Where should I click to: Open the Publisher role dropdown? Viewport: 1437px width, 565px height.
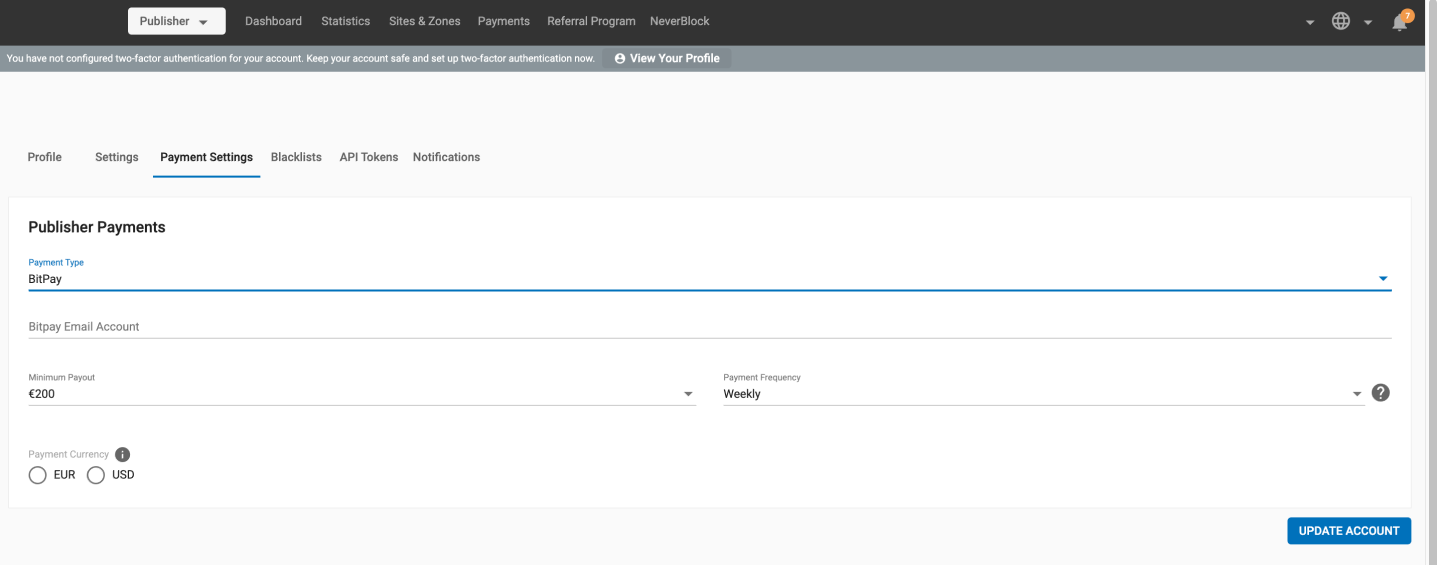tap(176, 21)
